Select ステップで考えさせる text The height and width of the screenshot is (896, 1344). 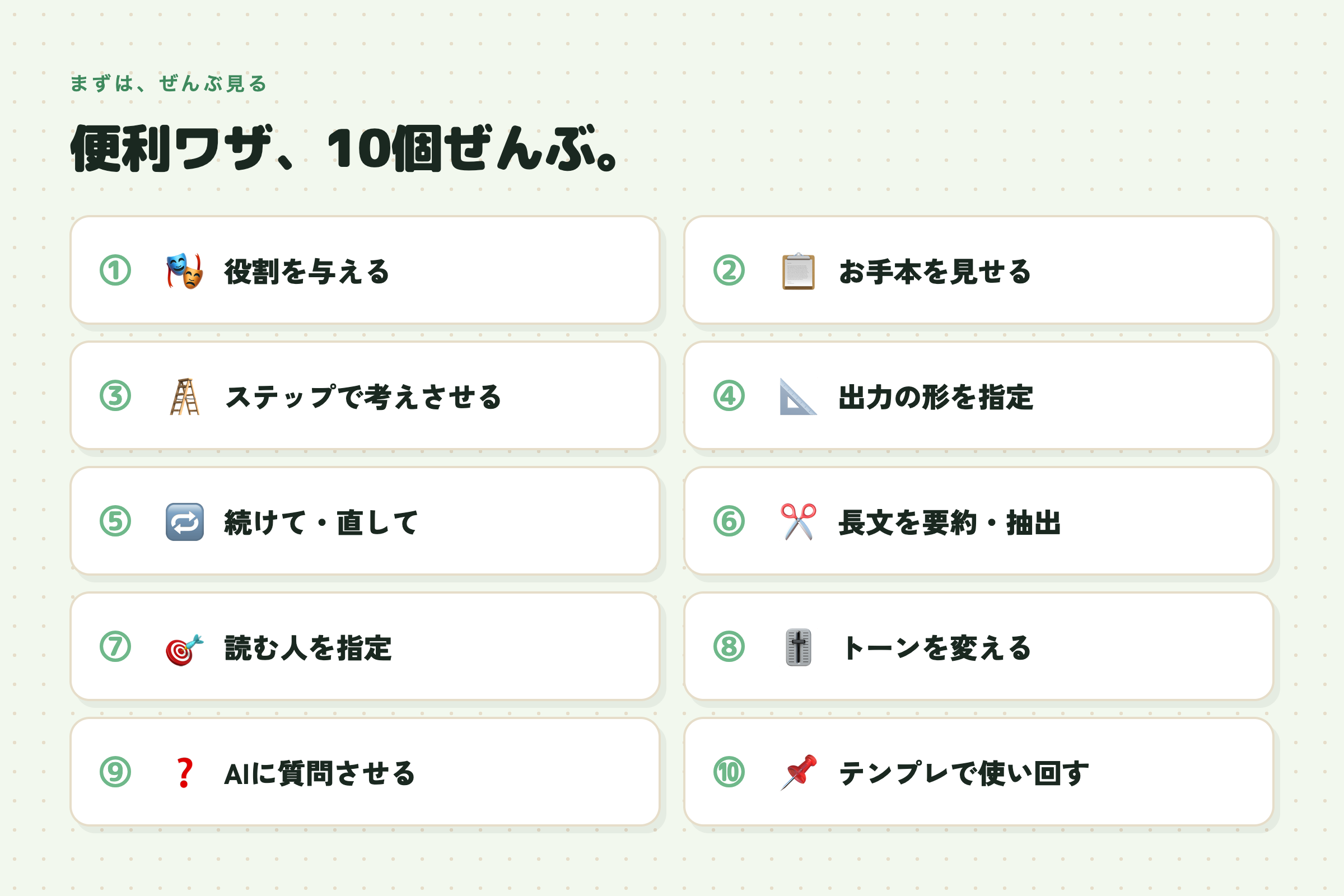click(x=363, y=396)
